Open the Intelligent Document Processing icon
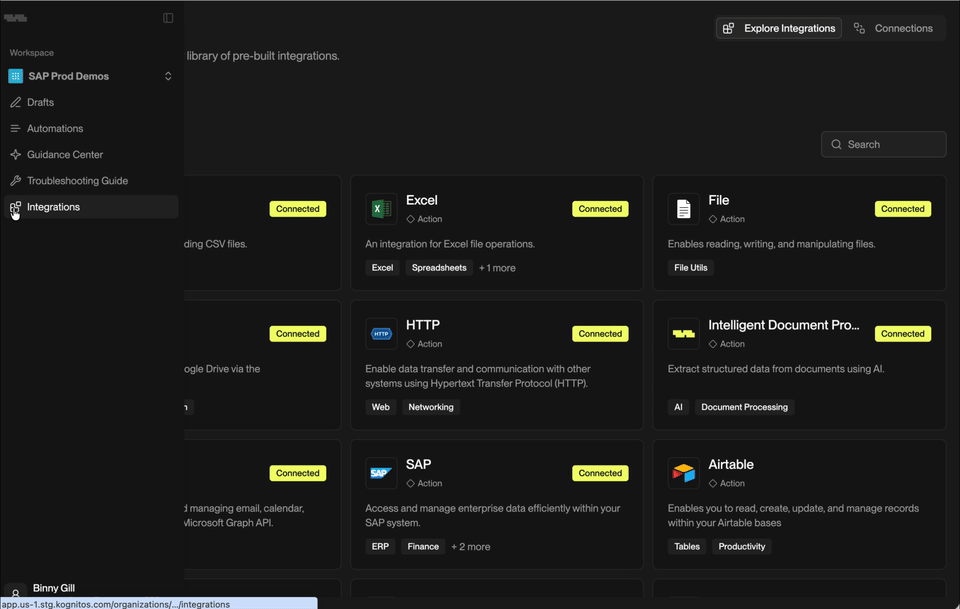This screenshot has width=960, height=609. tap(684, 331)
